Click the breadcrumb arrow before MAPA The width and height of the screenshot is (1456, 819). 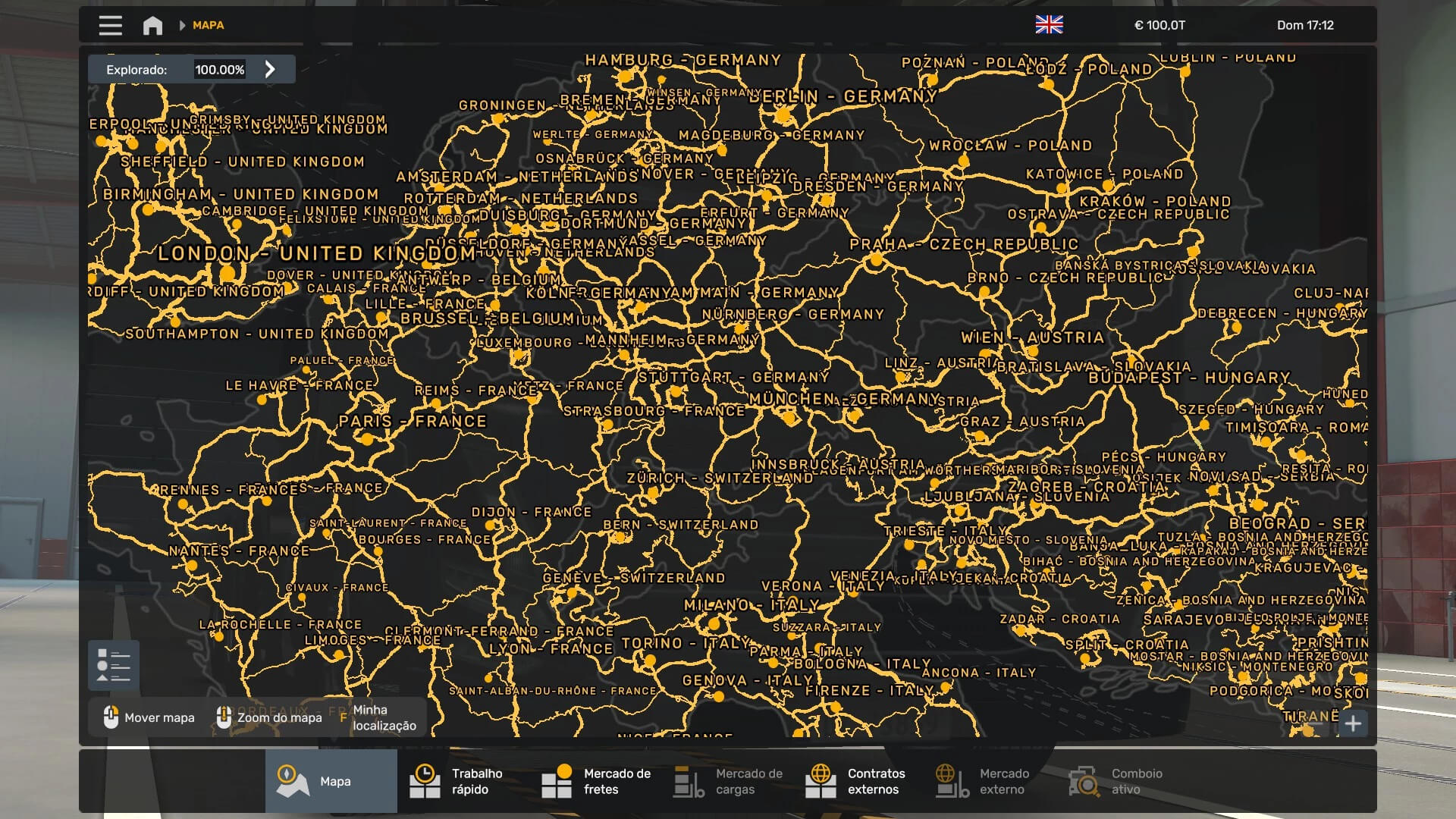tap(182, 25)
